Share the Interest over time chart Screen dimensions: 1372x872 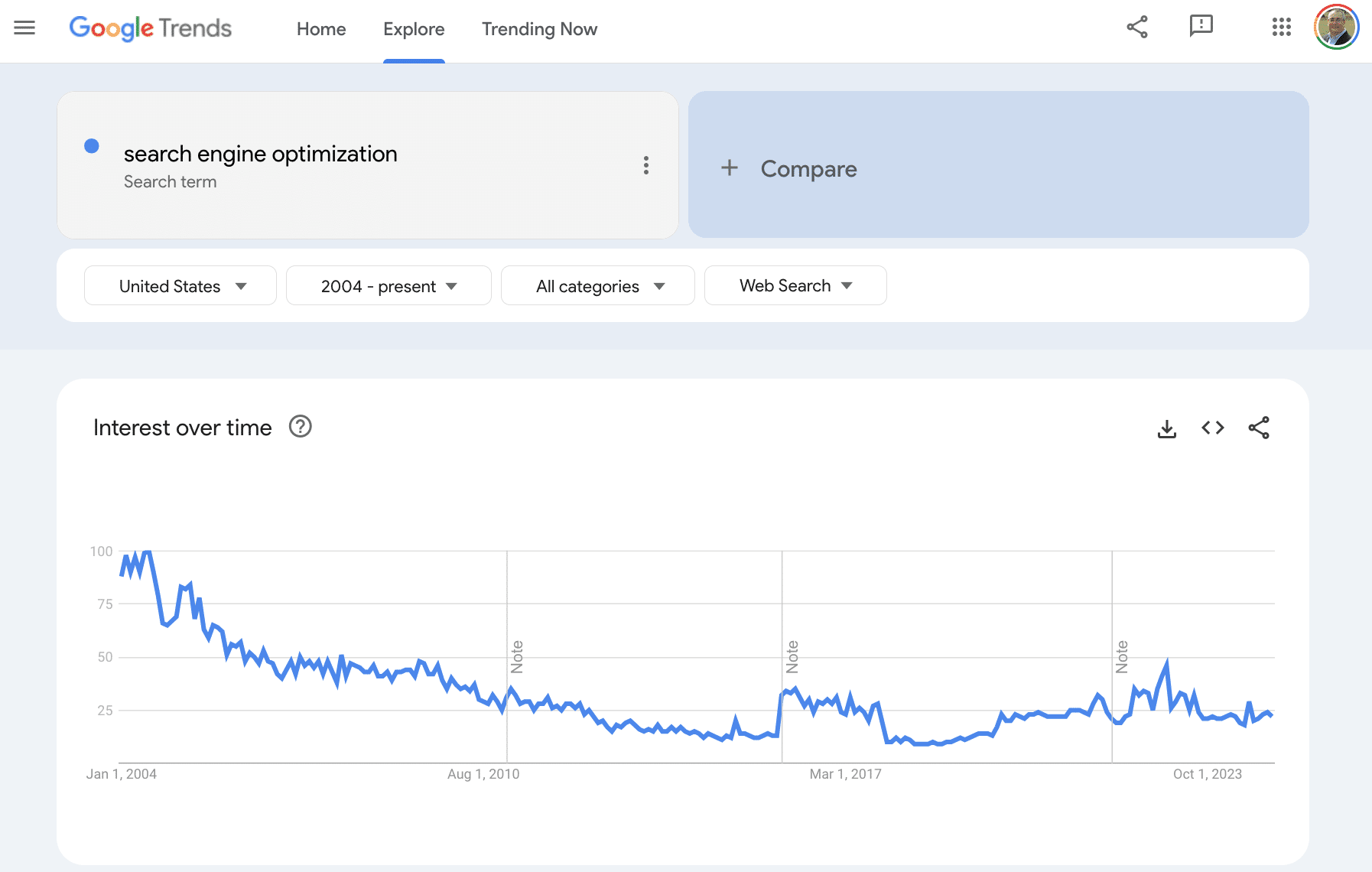click(1259, 428)
